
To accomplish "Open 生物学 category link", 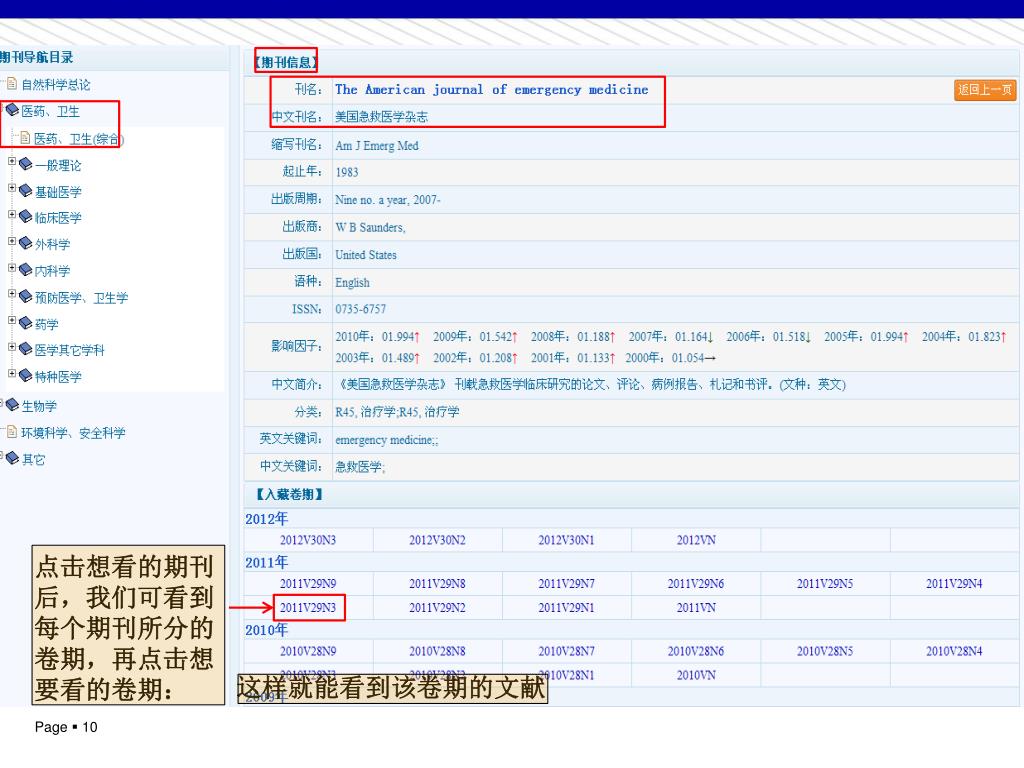I will click(39, 406).
